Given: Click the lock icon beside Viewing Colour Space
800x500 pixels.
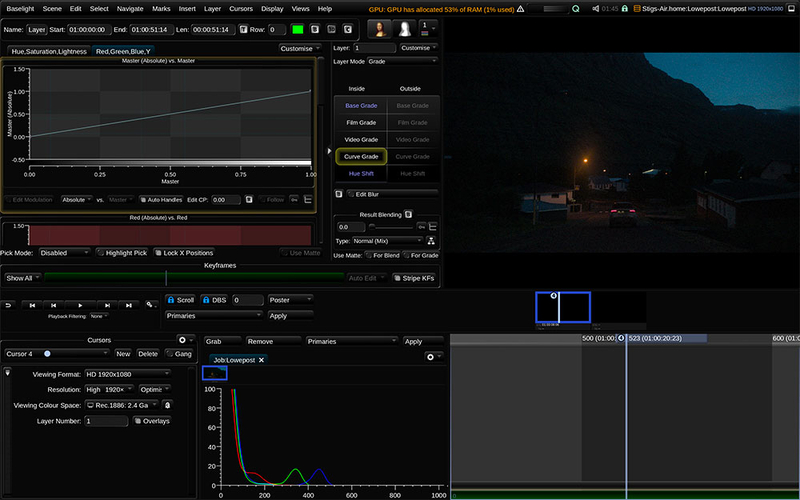Looking at the screenshot, I should click(168, 405).
